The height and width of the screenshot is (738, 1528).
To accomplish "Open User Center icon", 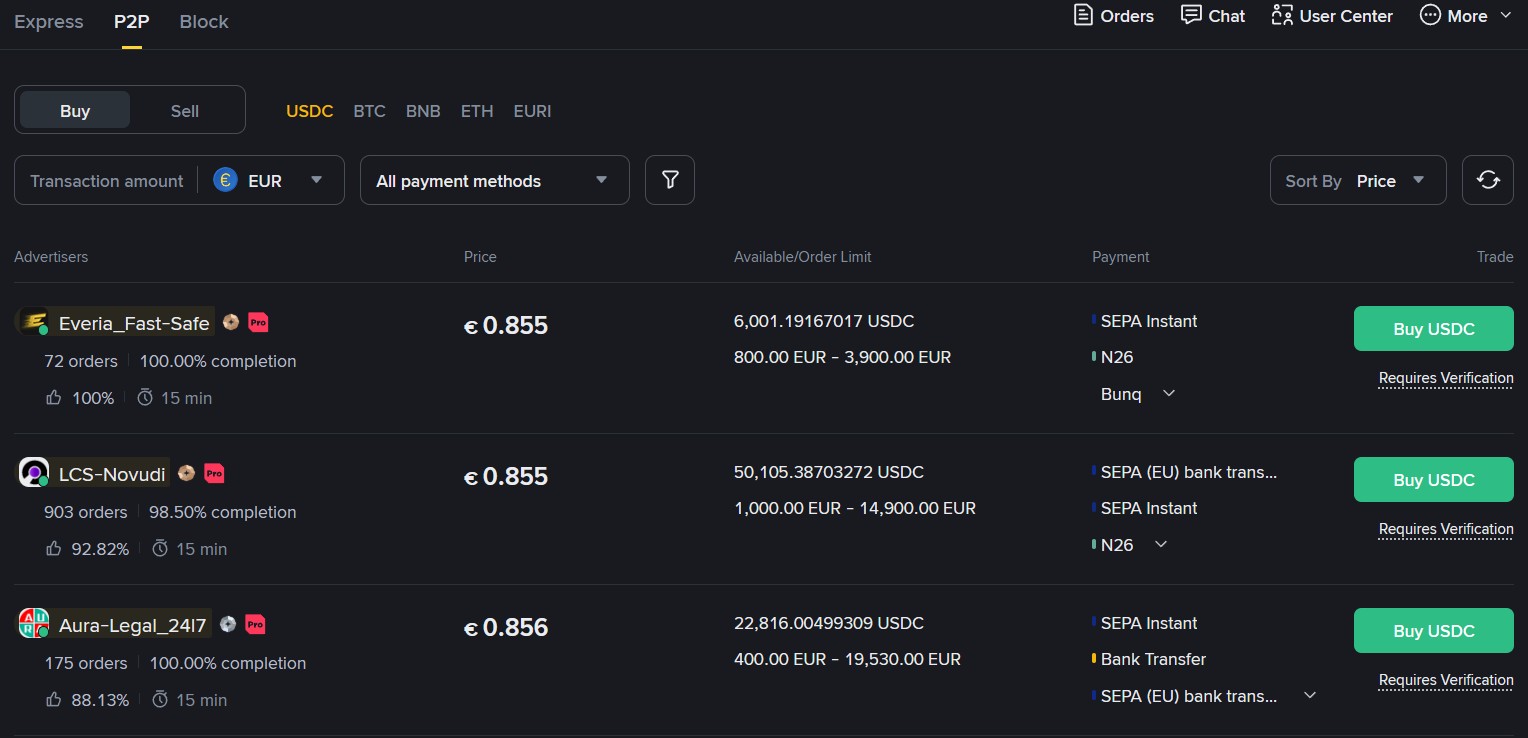I will [1282, 15].
